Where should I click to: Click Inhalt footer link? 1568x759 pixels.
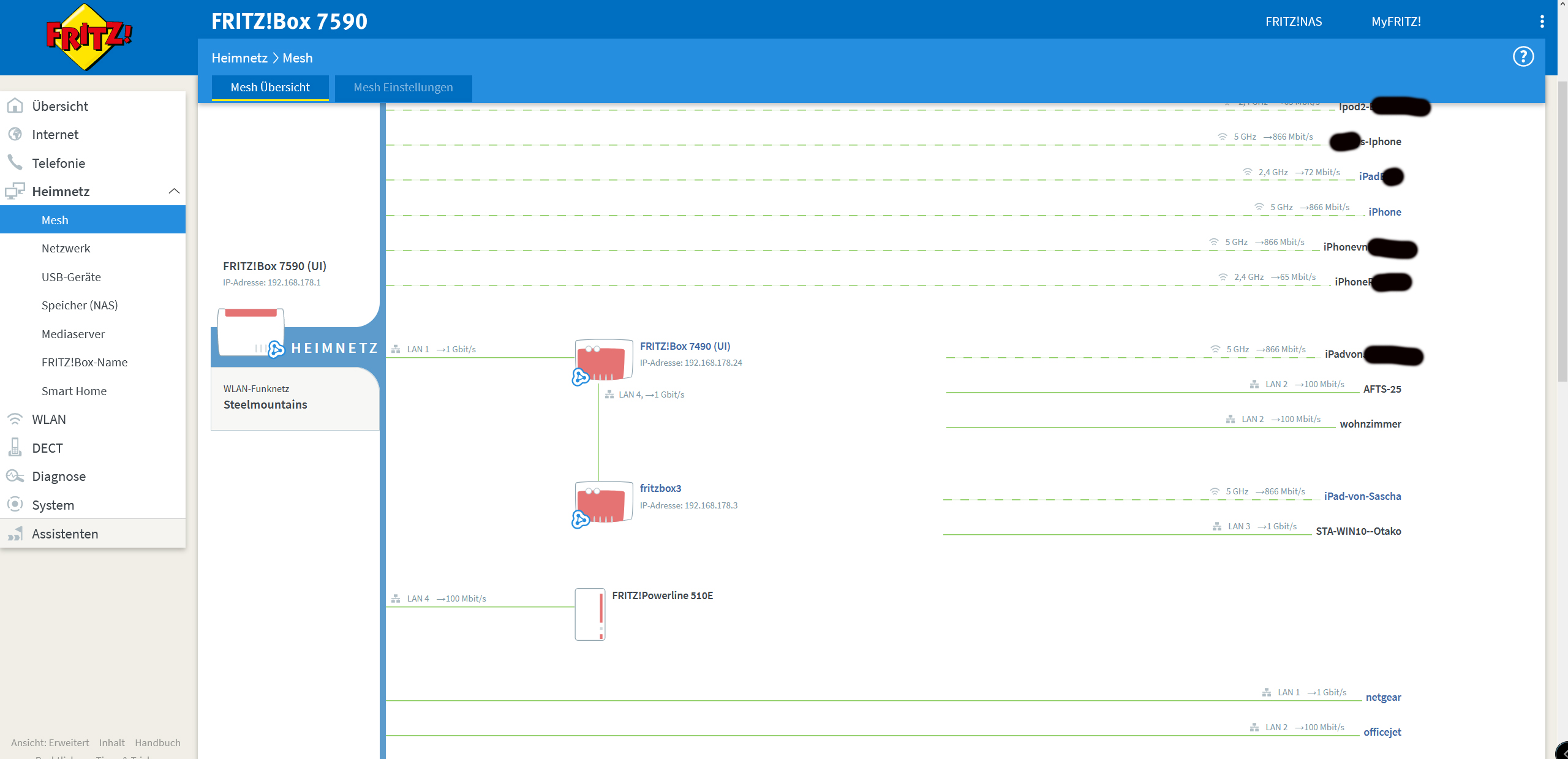[112, 742]
